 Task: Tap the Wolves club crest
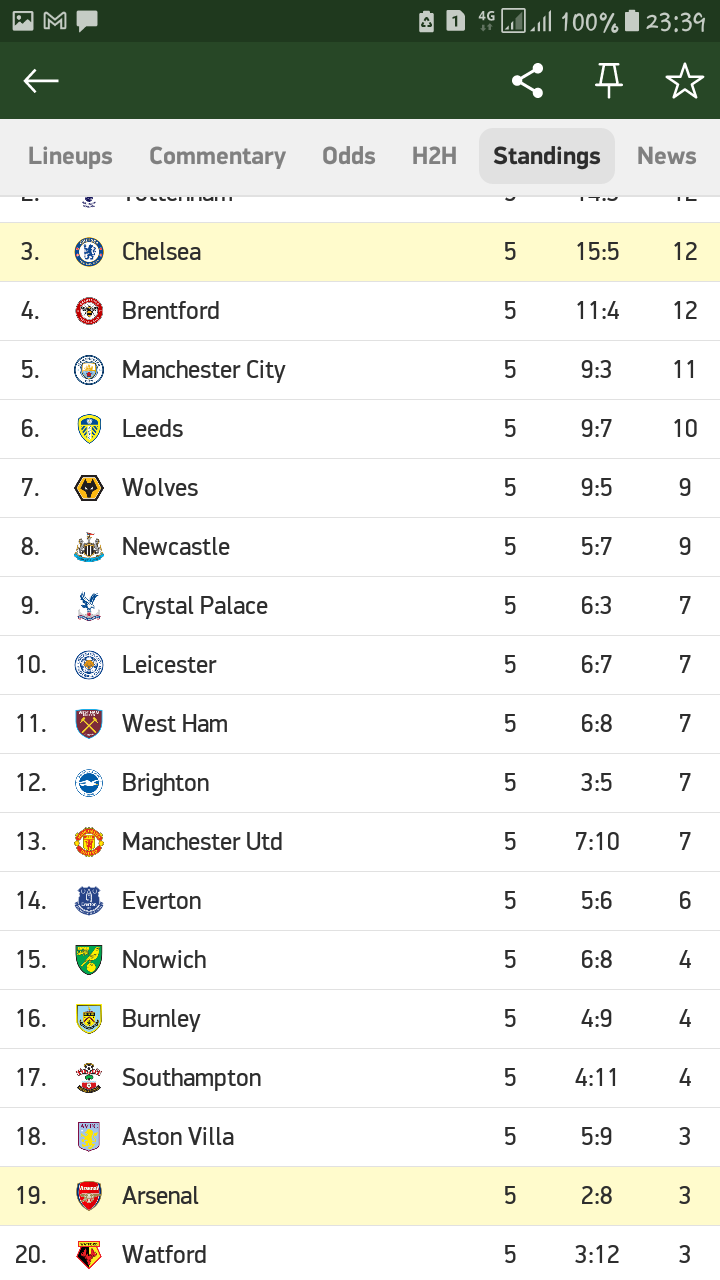click(x=89, y=488)
